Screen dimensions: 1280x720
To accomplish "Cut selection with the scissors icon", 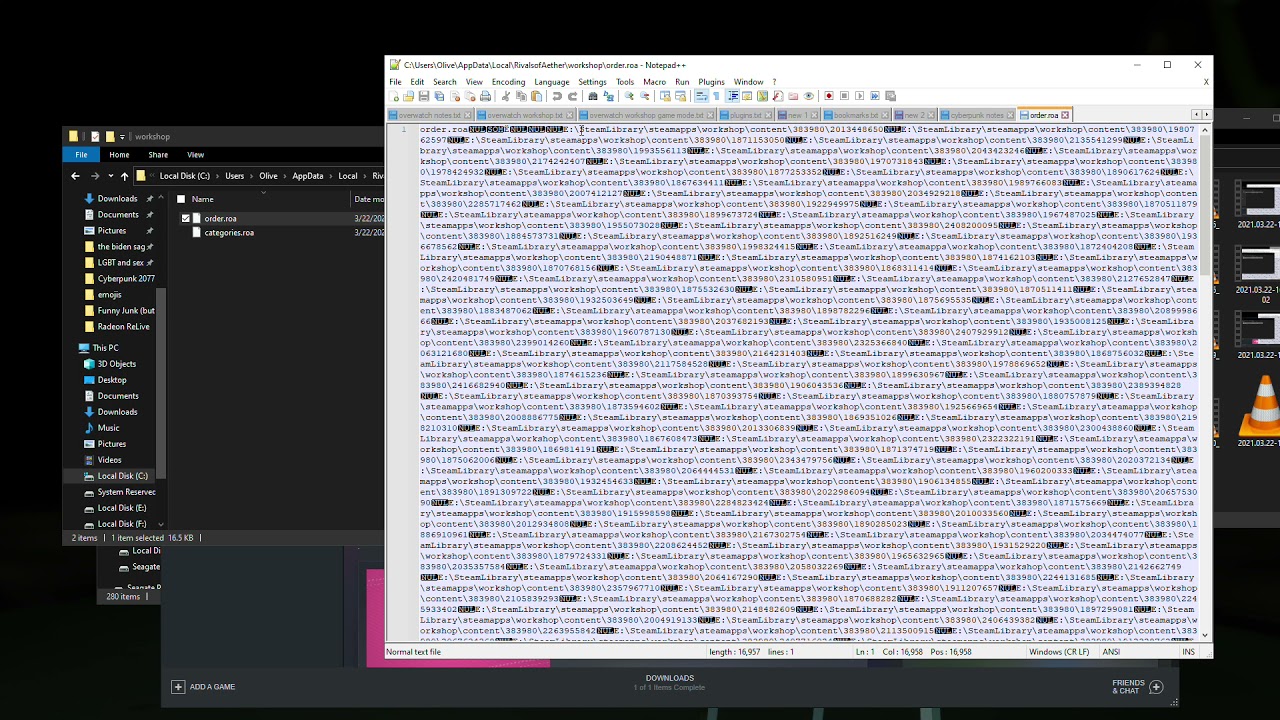I will pyautogui.click(x=506, y=96).
